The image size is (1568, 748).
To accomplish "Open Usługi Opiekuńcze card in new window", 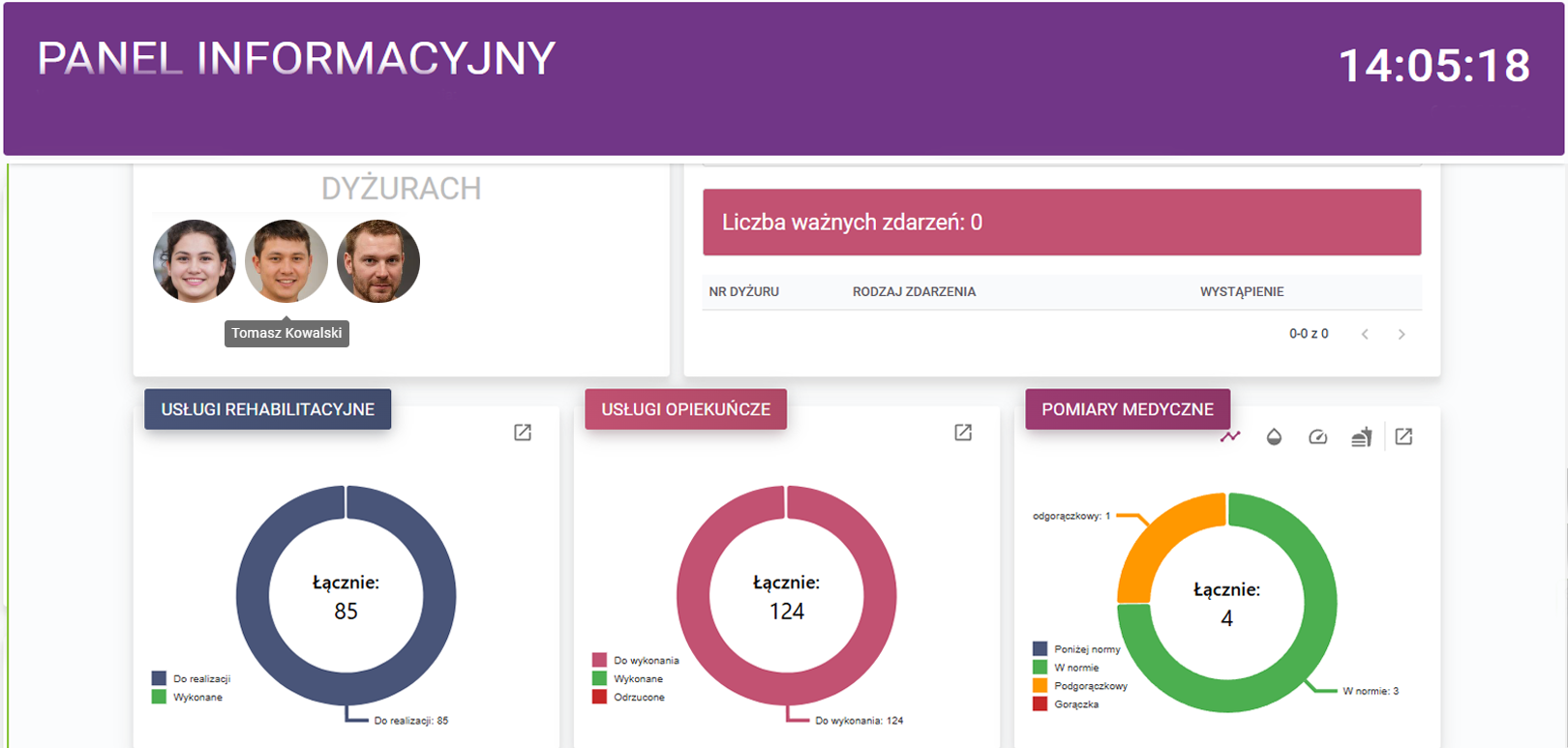I will tap(963, 433).
